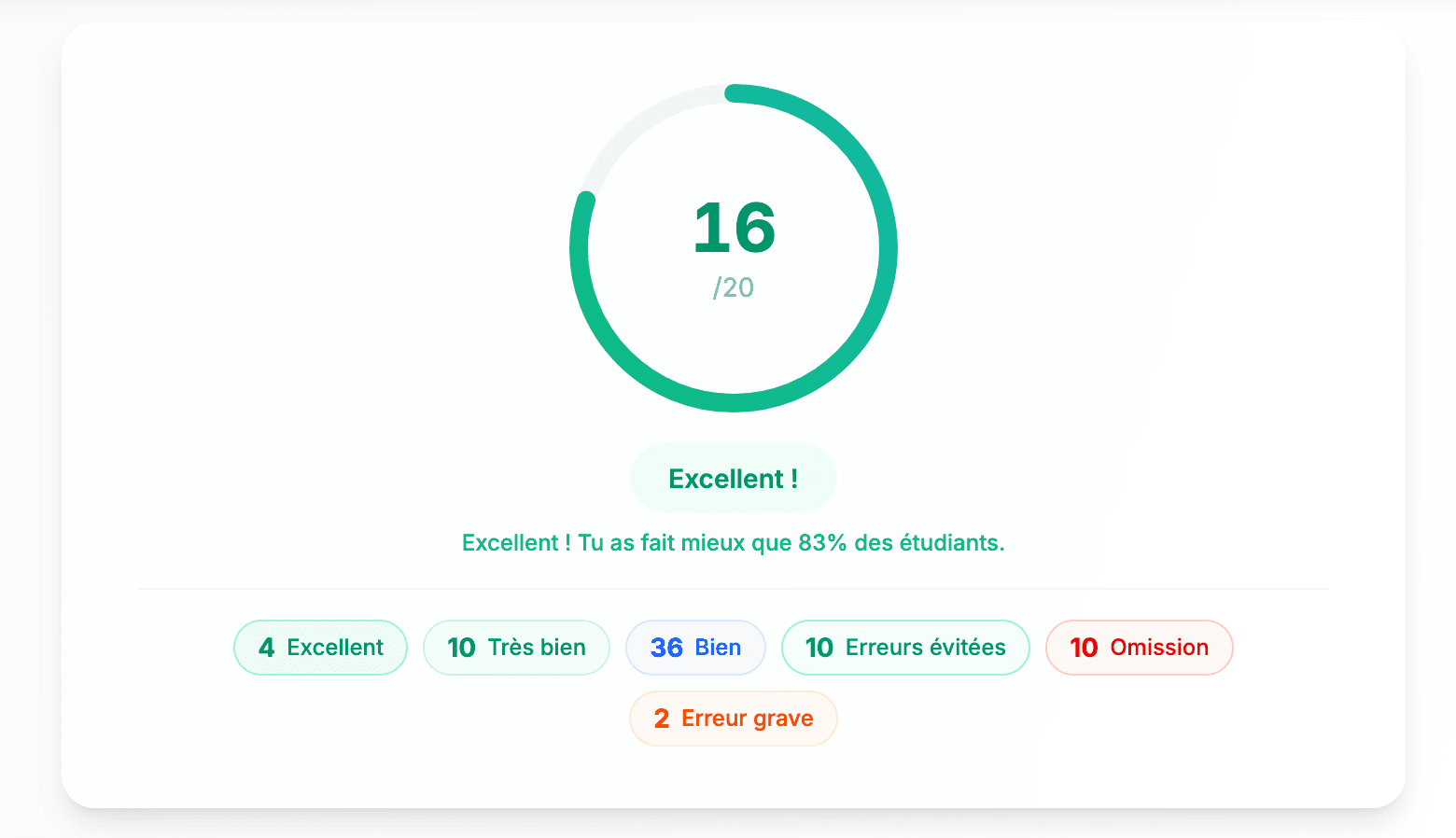Click the green 'Excellent !' result badge
Screen dimensions: 1456x838
733,478
